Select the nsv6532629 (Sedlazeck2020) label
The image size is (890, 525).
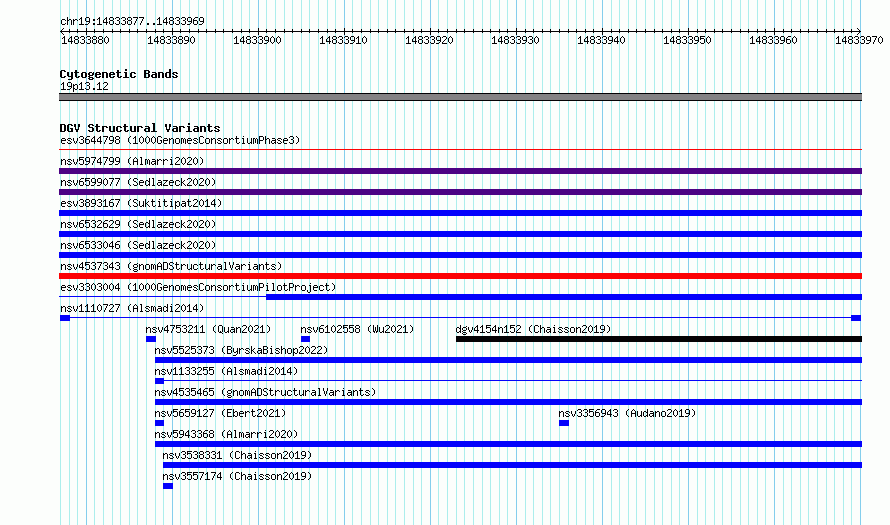138,224
